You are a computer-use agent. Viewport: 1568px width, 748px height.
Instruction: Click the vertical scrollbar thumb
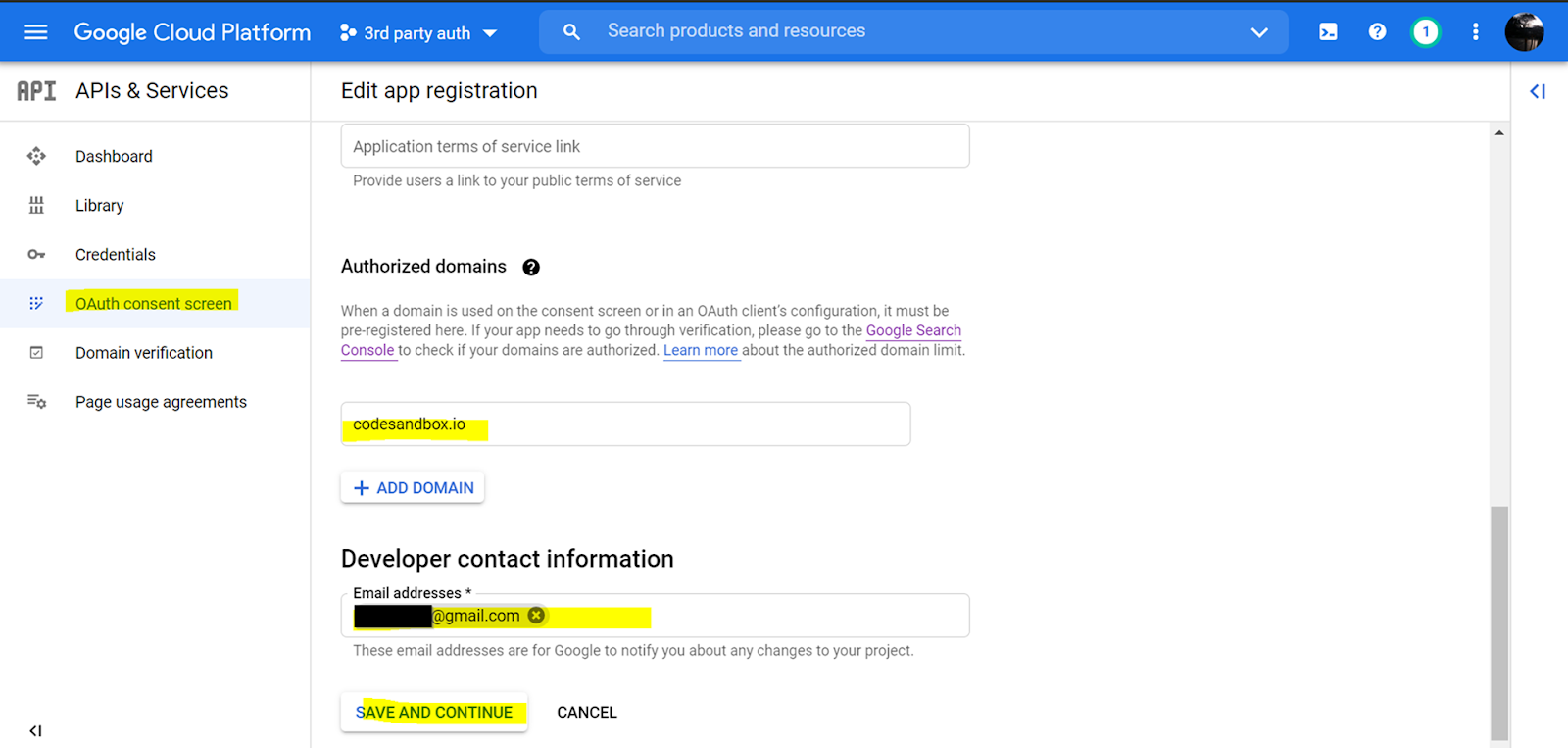point(1499,623)
